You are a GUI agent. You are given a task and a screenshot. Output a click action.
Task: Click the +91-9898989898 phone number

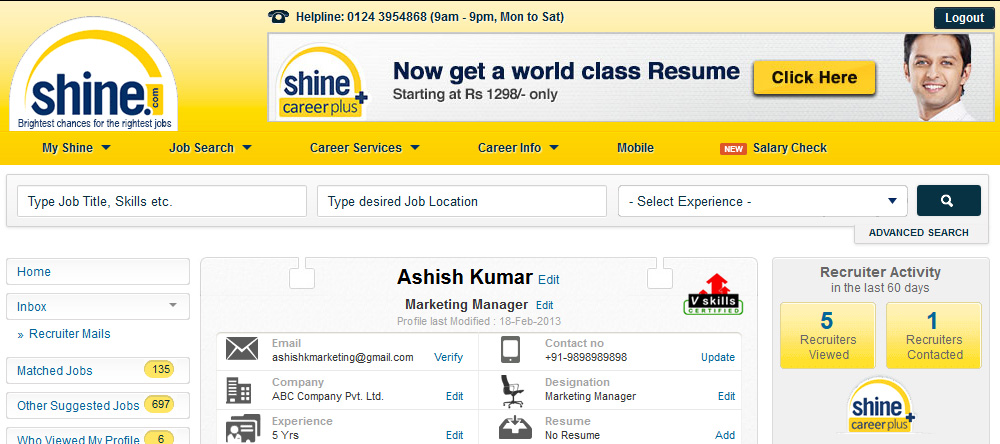pyautogui.click(x=586, y=357)
